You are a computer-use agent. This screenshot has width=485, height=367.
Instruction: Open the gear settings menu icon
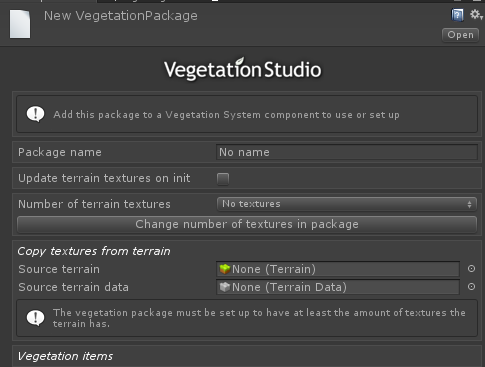(476, 15)
